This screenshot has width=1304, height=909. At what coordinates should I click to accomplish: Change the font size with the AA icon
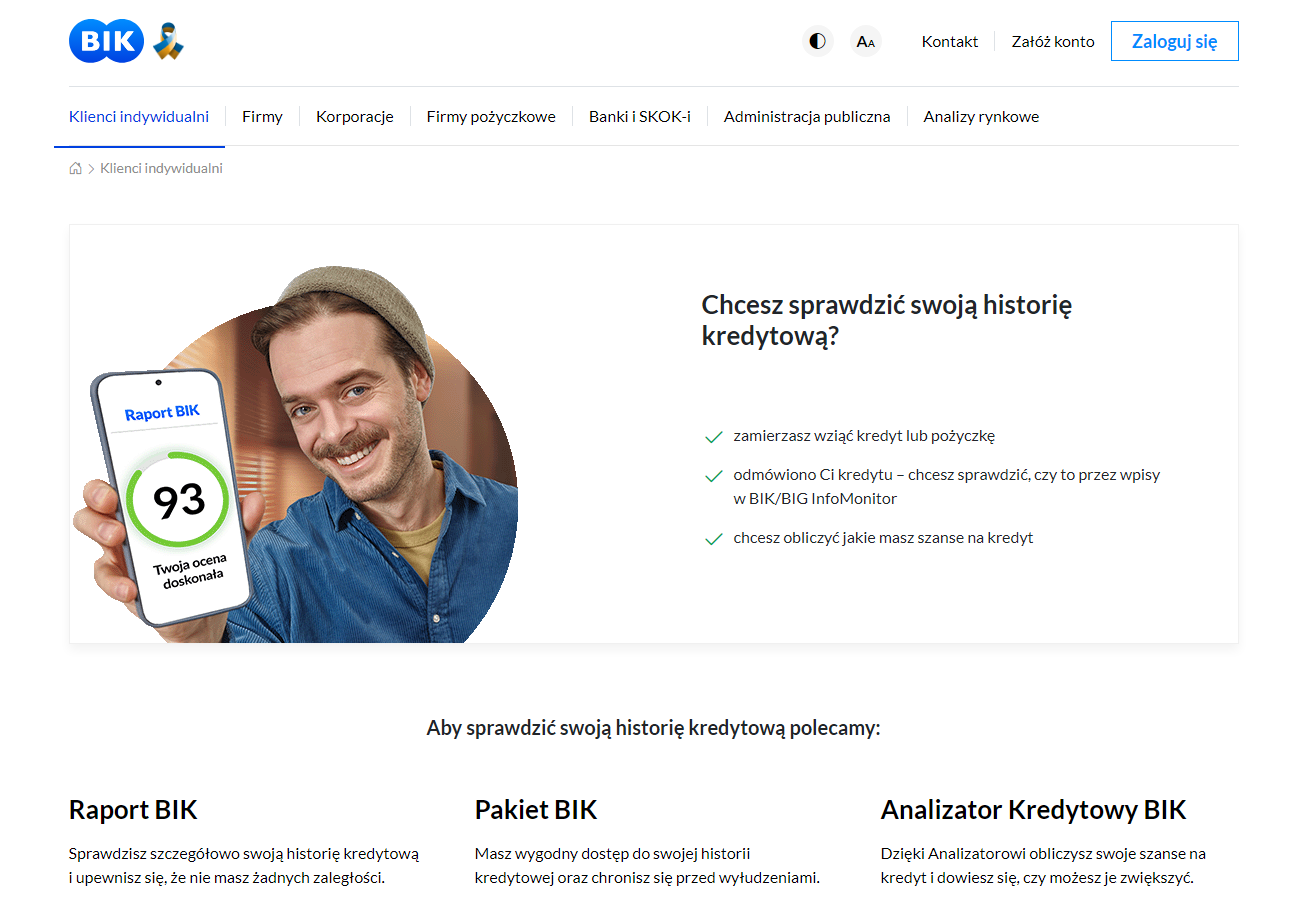866,42
